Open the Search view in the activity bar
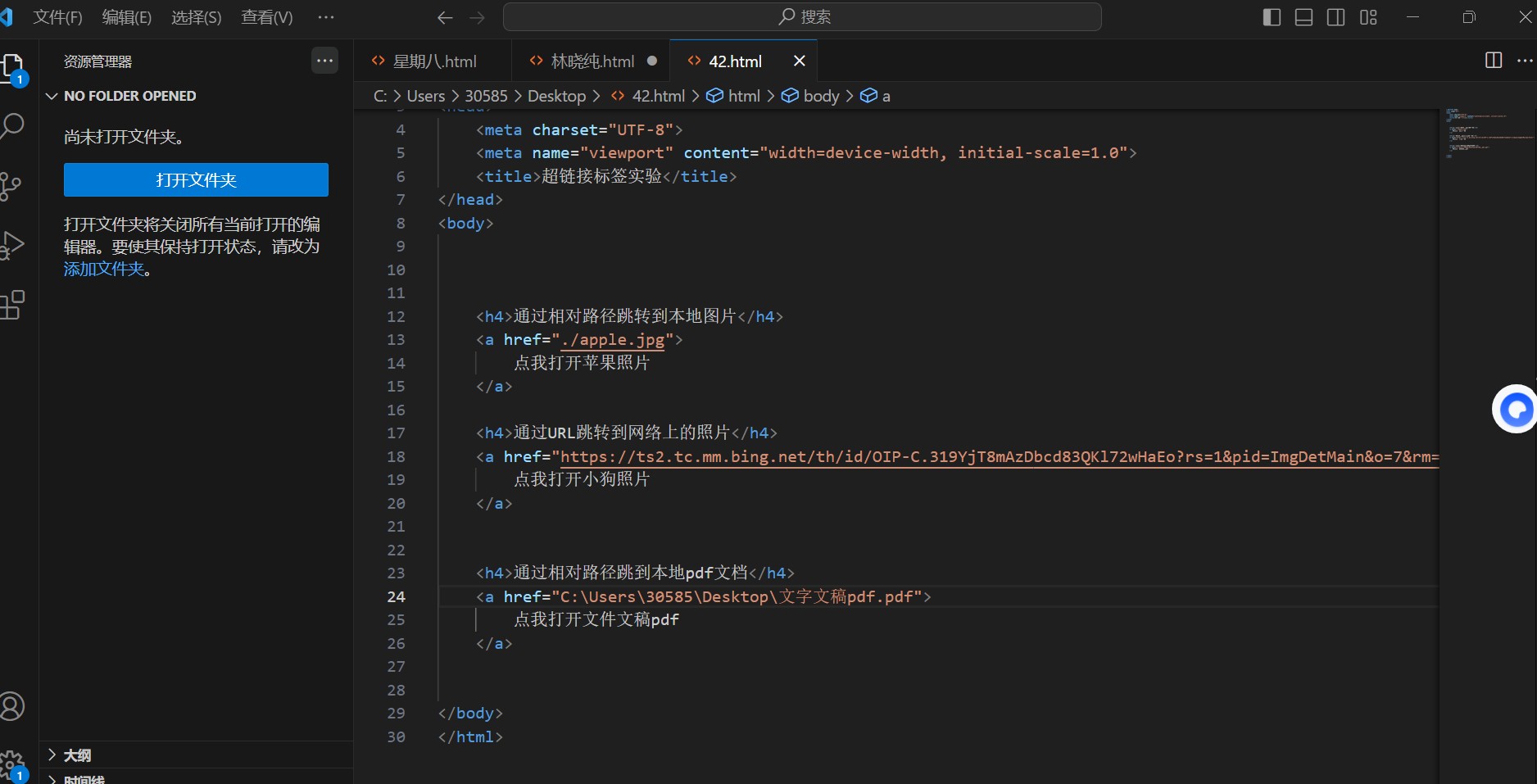 pos(11,126)
